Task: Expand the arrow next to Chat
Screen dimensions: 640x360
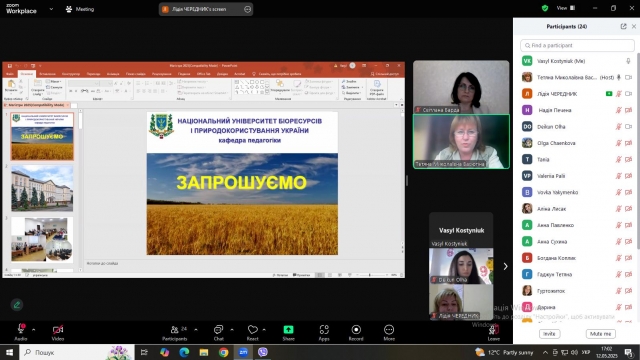Action: (232, 329)
